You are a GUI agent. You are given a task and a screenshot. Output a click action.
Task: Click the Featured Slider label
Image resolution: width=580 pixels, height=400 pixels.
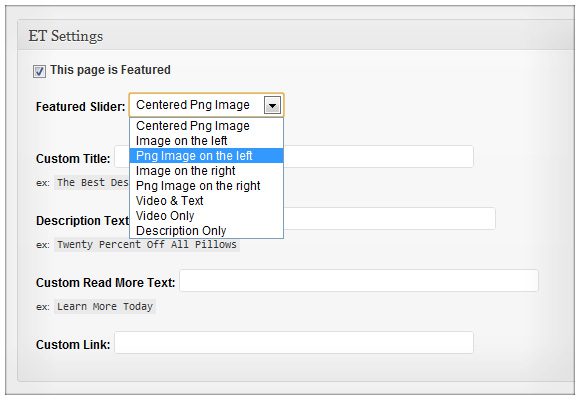pyautogui.click(x=81, y=107)
